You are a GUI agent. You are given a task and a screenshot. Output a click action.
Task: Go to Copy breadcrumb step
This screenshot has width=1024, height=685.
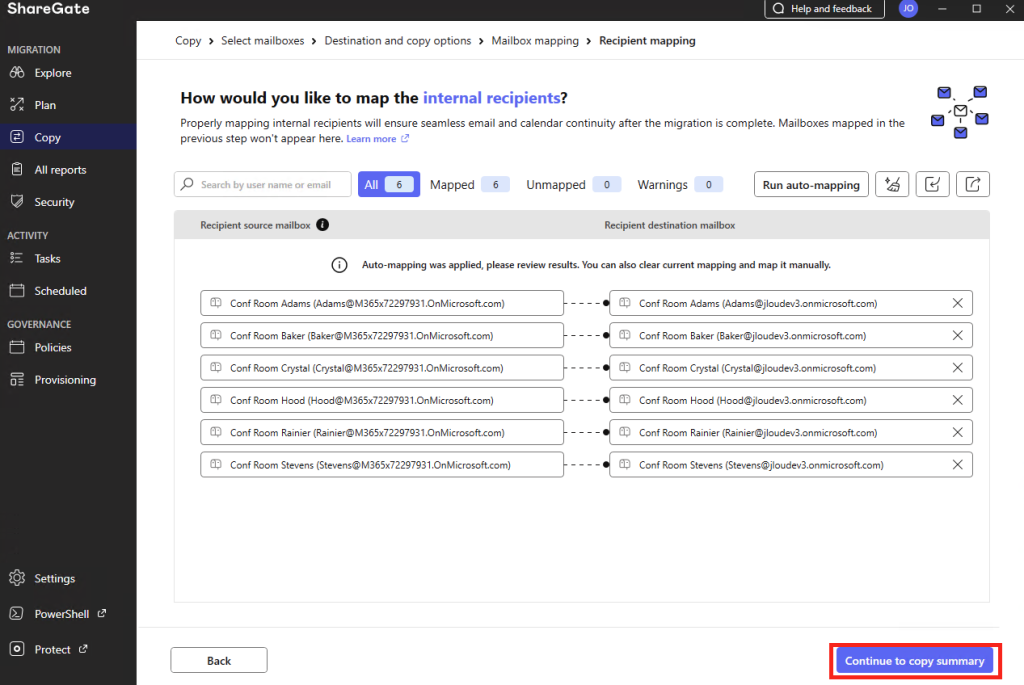(188, 40)
